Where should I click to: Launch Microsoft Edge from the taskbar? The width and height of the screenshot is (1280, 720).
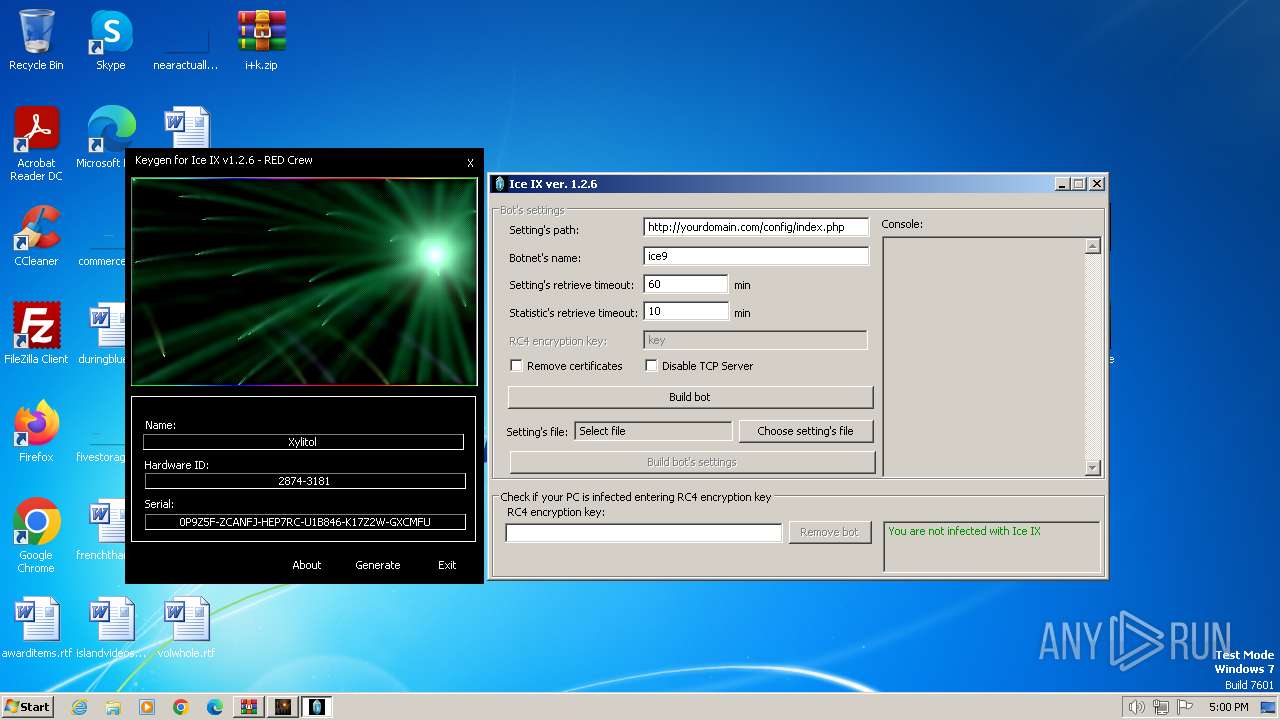click(x=215, y=707)
